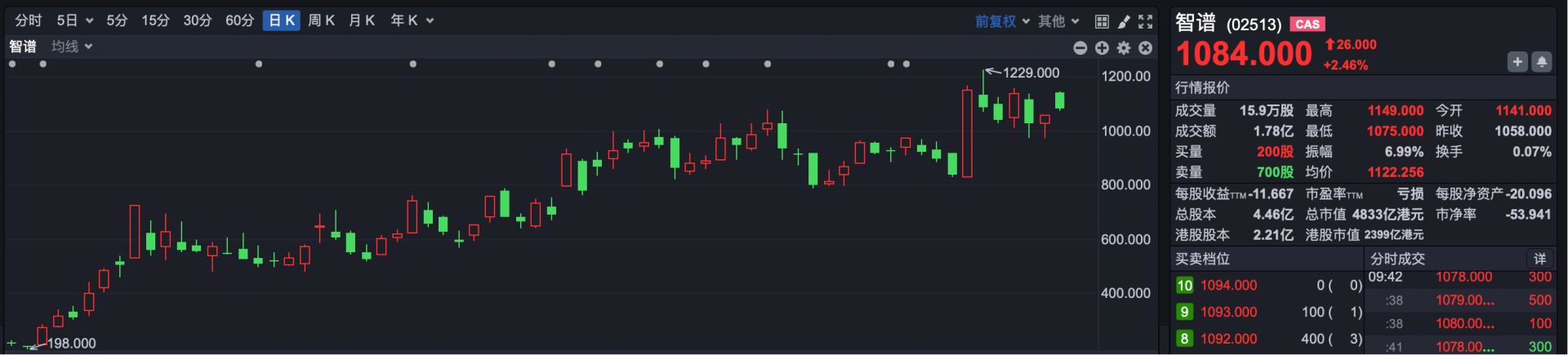Screen dimensions: 1568x355
Task: Expand chart to fullscreen view
Action: (1146, 21)
